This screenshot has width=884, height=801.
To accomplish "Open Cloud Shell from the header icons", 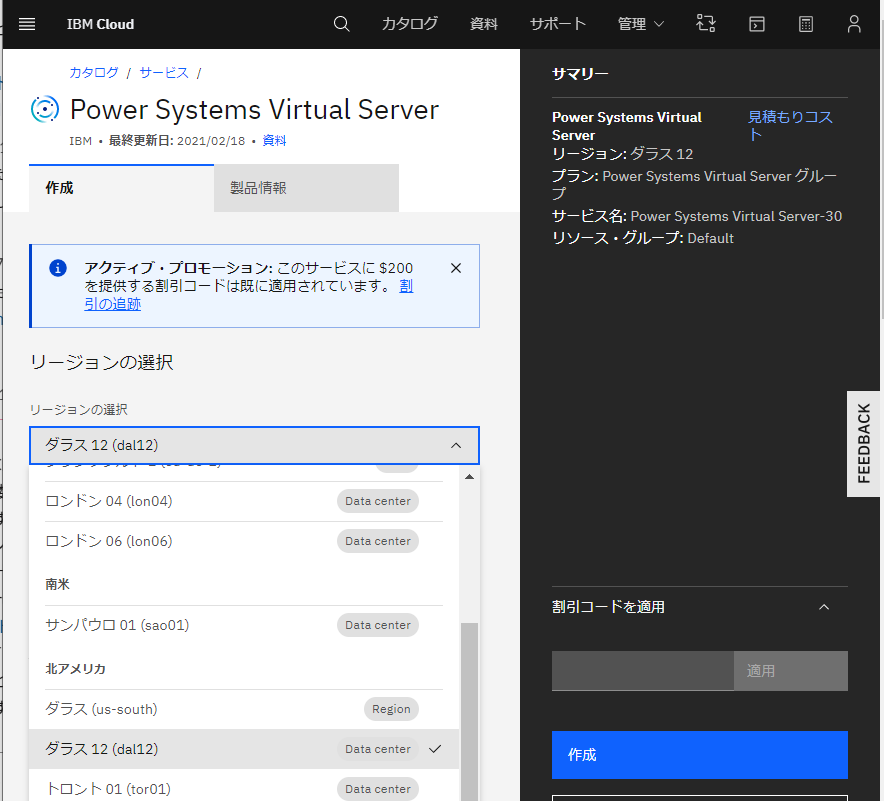I will [756, 23].
